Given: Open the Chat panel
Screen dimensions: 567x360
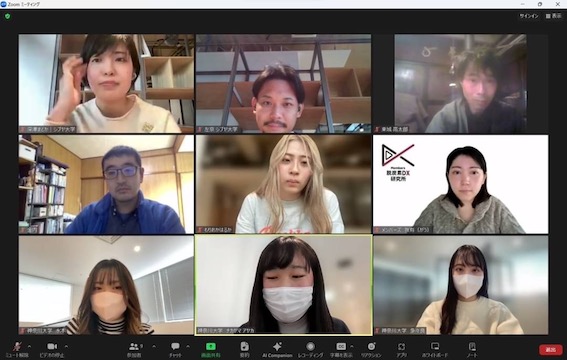Looking at the screenshot, I should [175, 350].
